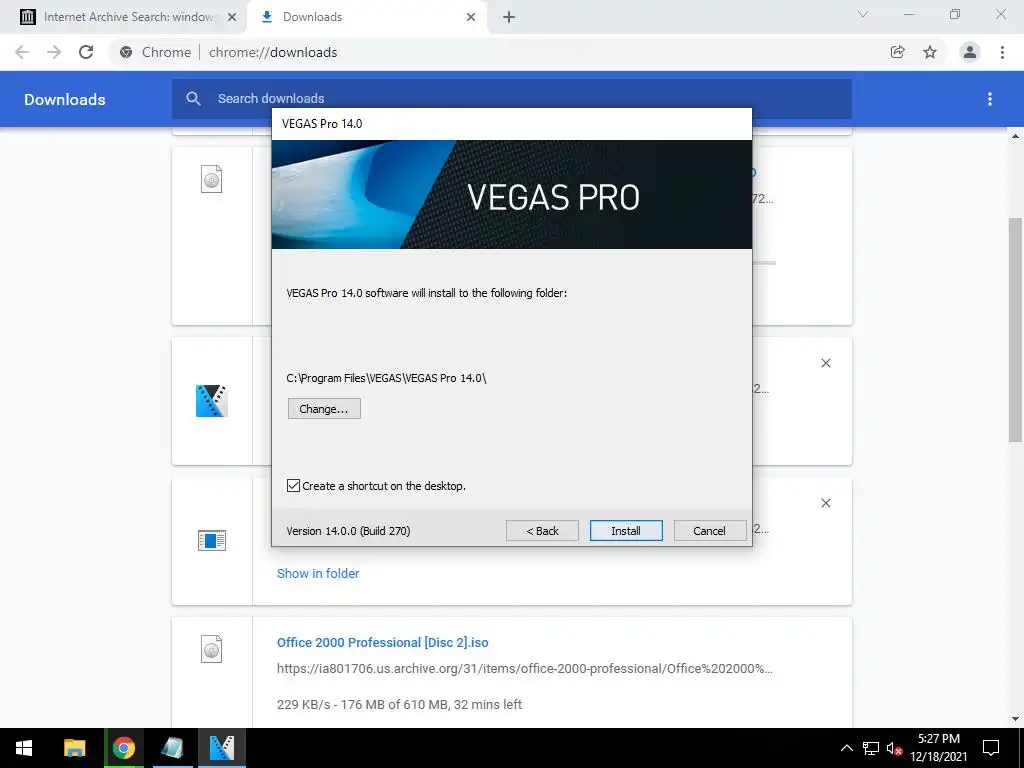The width and height of the screenshot is (1024, 768).
Task: Close the Downloads tab
Action: [471, 17]
